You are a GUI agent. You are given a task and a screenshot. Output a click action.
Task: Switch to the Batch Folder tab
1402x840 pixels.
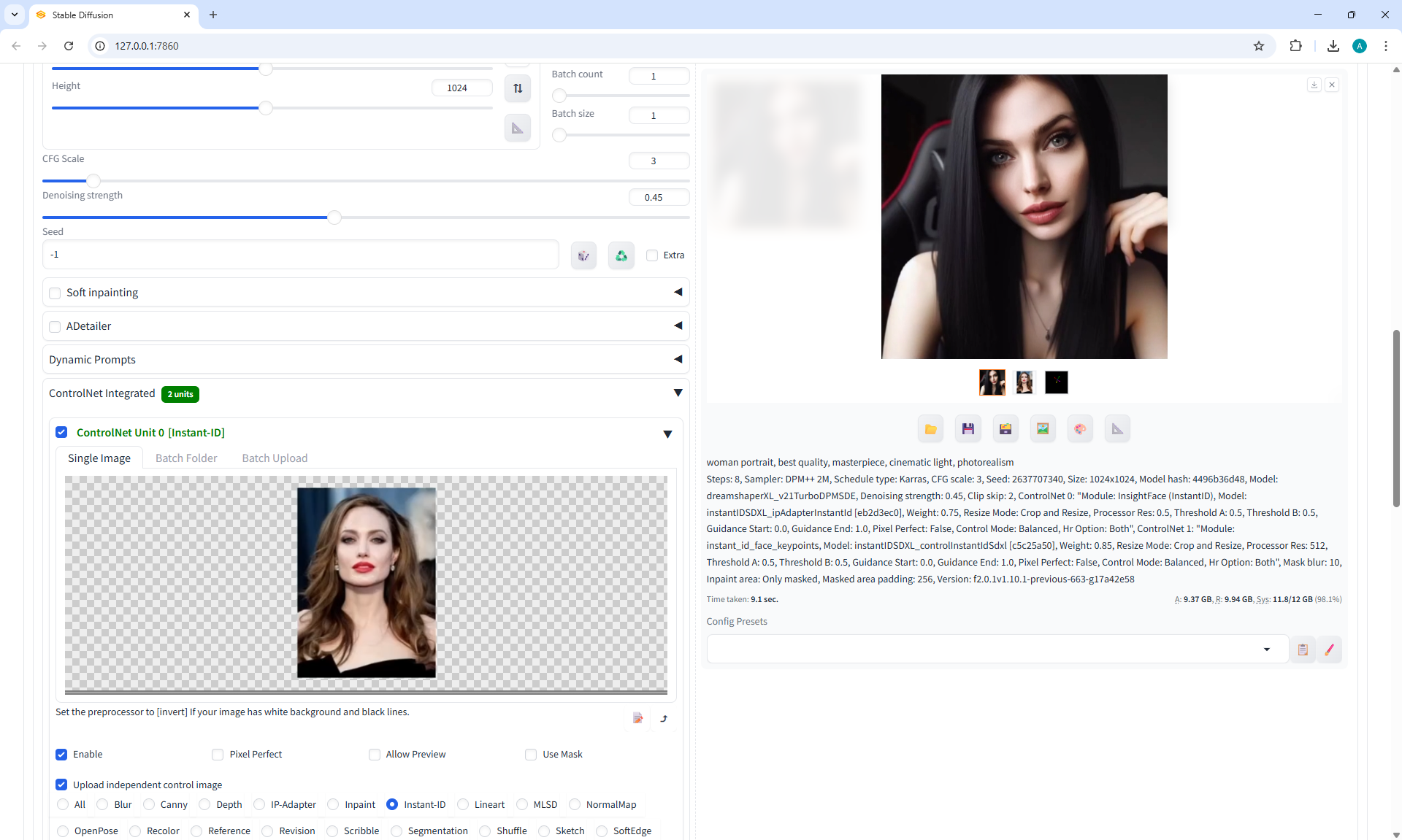click(186, 458)
